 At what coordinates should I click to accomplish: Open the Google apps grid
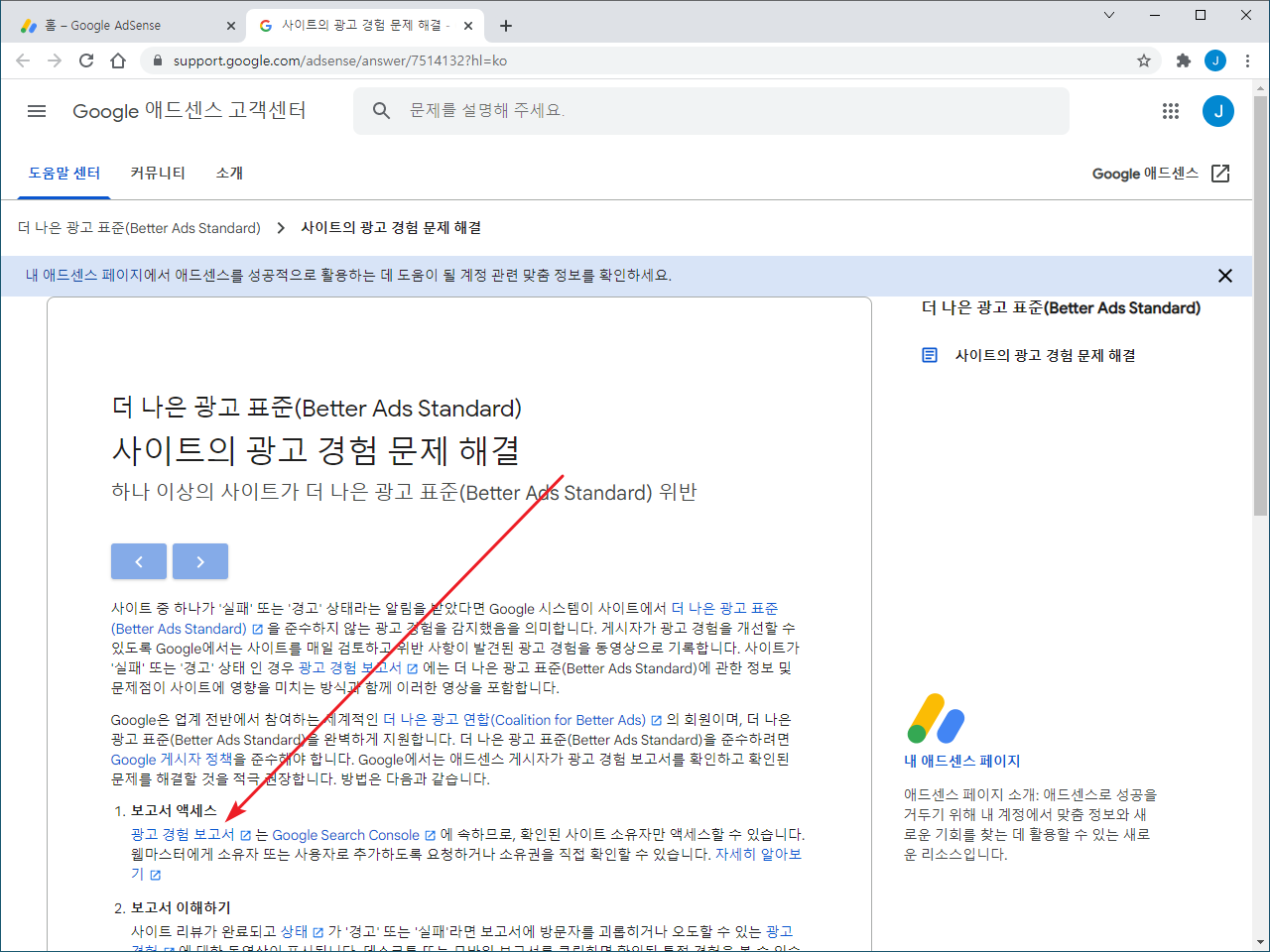[1171, 111]
